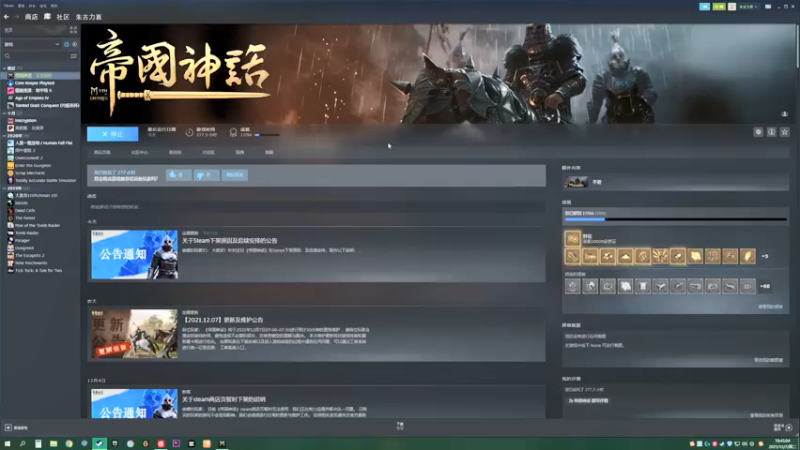
Task: Click thumbs-down 否 recommend button
Action: (x=207, y=175)
